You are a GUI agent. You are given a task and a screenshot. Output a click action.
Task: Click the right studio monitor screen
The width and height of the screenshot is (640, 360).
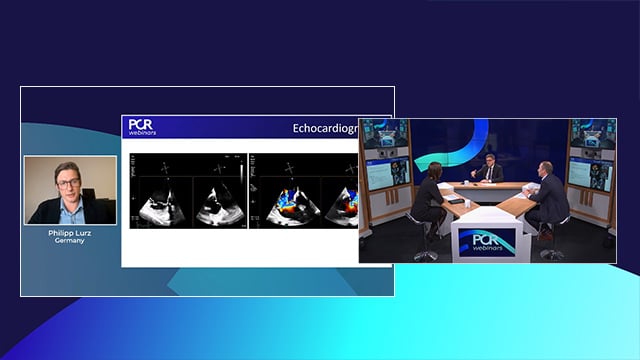[590, 174]
